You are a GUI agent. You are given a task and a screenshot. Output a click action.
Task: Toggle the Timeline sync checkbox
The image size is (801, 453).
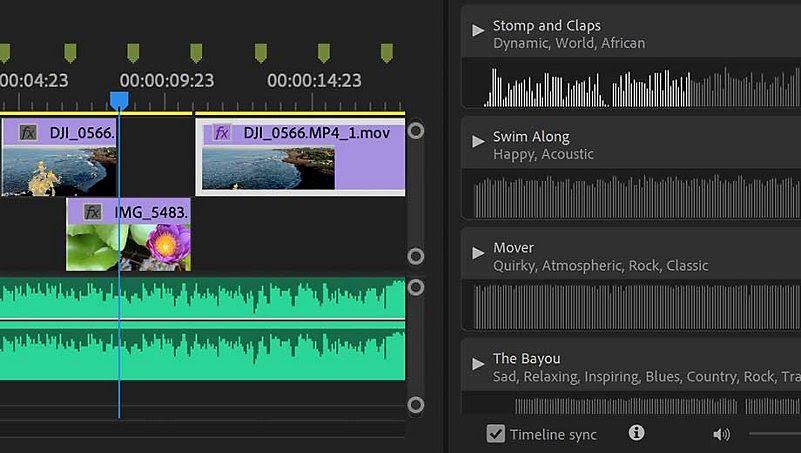point(495,434)
